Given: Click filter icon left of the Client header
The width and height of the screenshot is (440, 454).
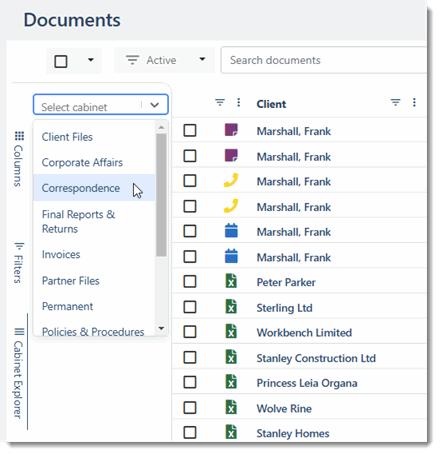Looking at the screenshot, I should [220, 102].
